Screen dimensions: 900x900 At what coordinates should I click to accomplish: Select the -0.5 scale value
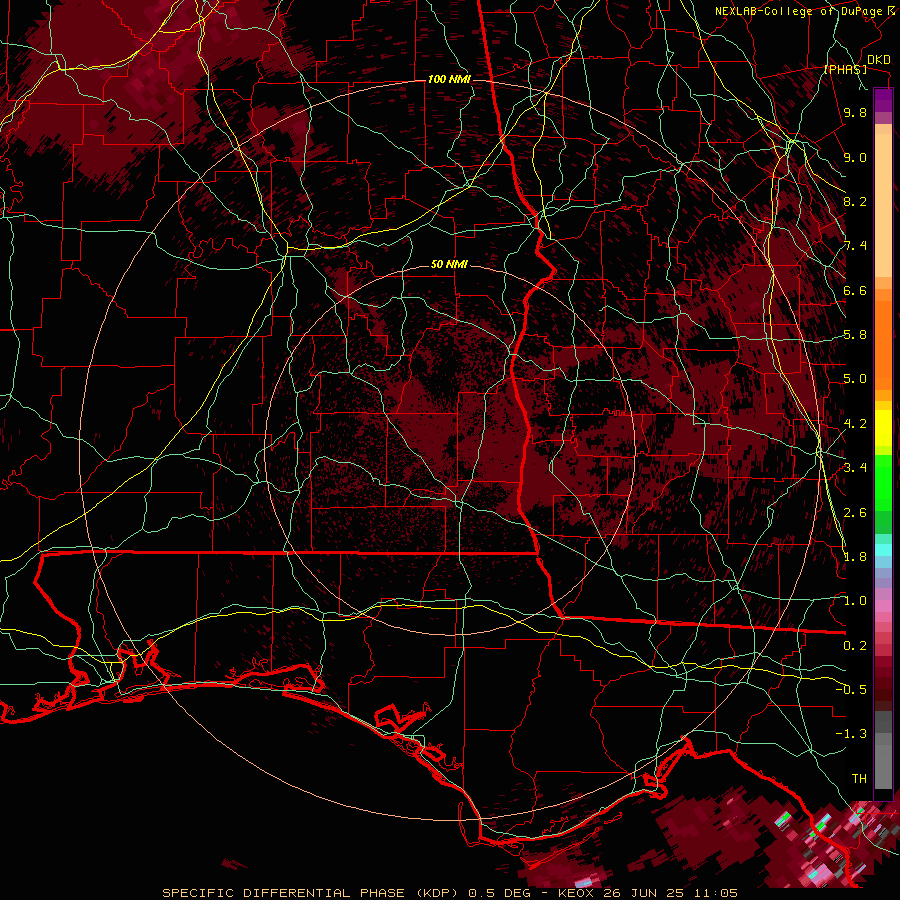pyautogui.click(x=852, y=690)
